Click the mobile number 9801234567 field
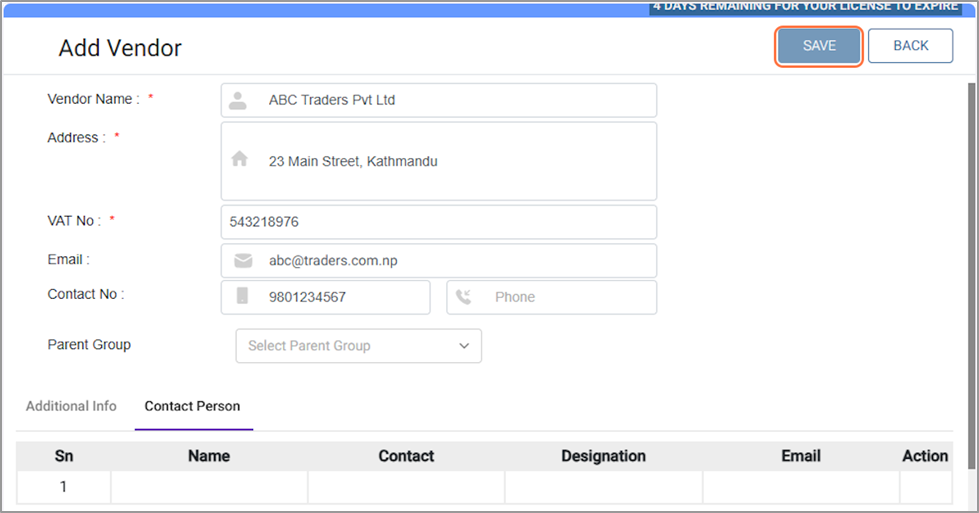This screenshot has width=979, height=513. 308,297
